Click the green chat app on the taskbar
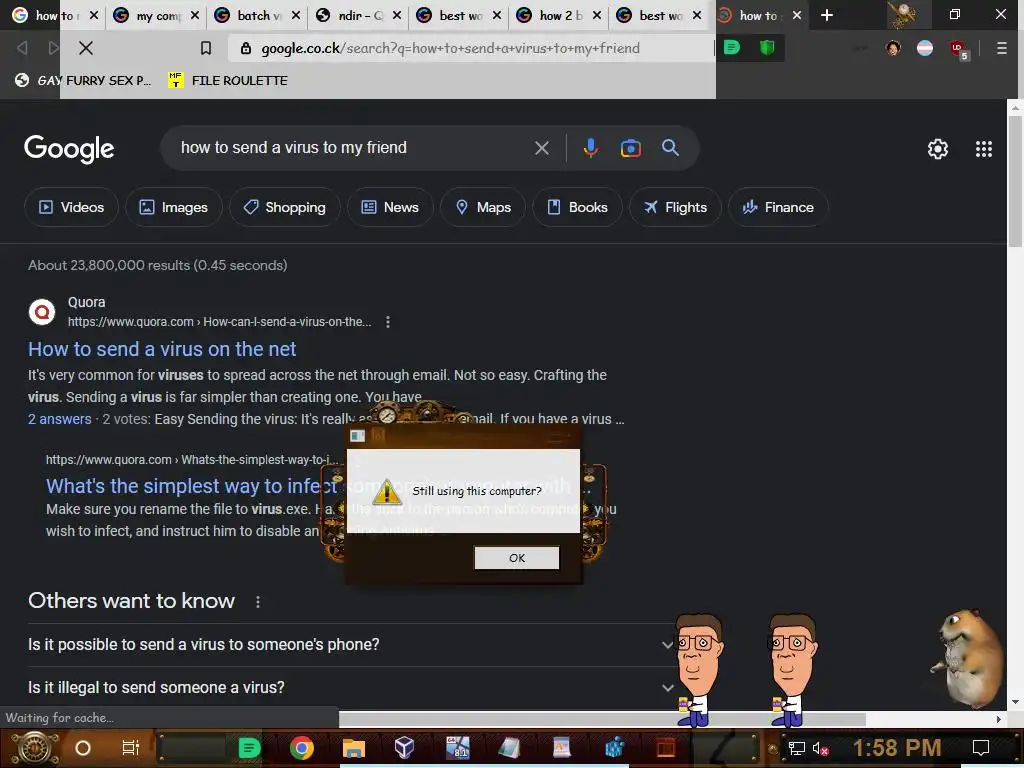The width and height of the screenshot is (1024, 768). coord(249,748)
